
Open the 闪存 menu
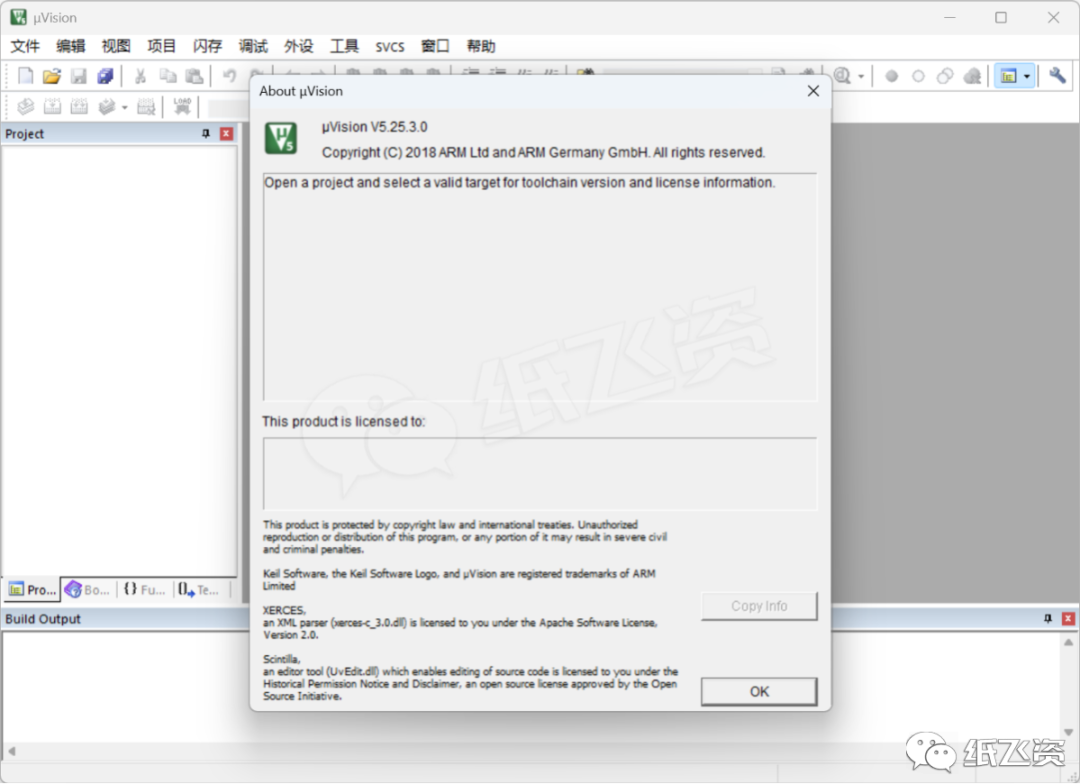[207, 46]
